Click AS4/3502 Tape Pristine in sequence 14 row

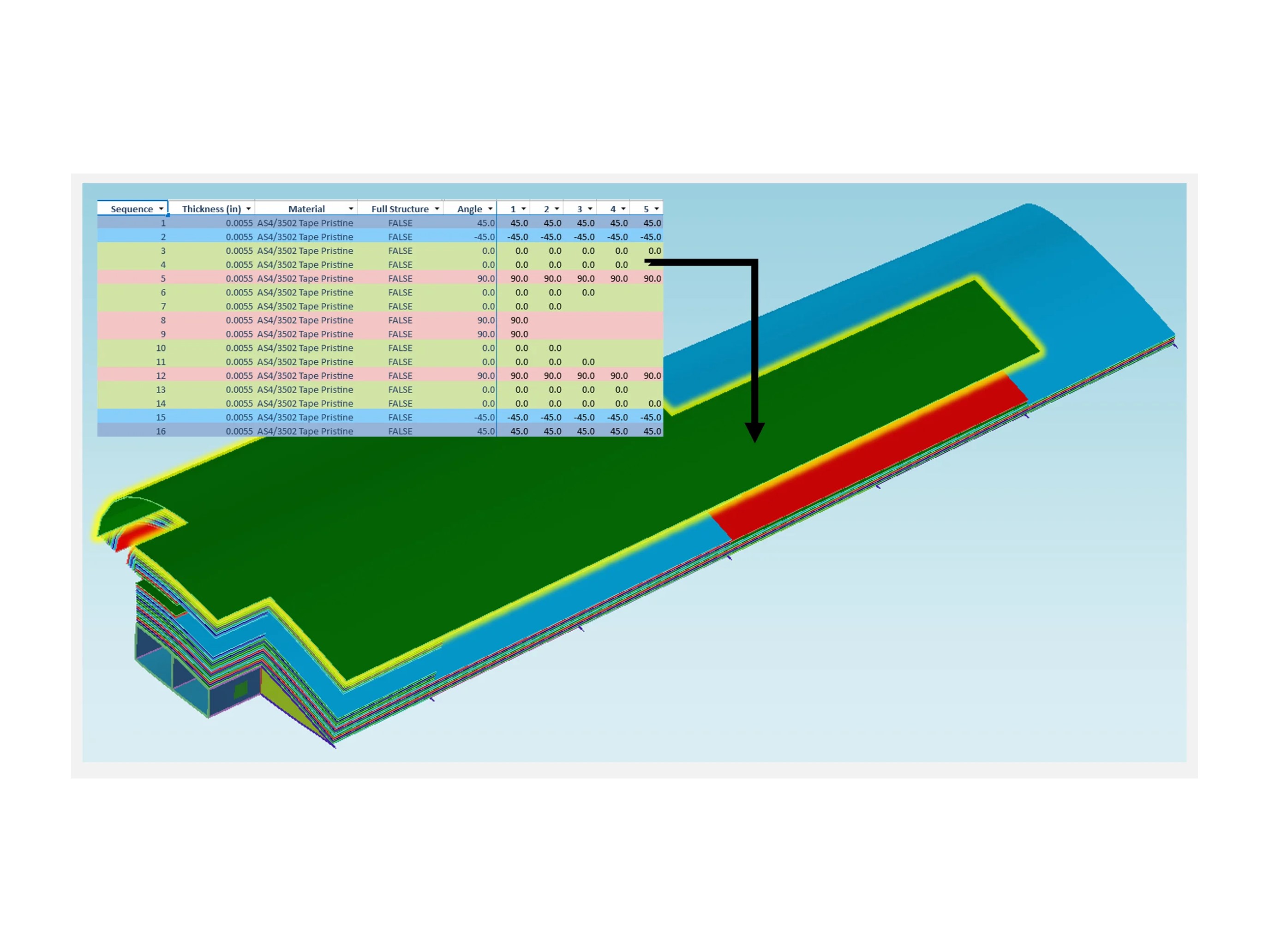305,403
